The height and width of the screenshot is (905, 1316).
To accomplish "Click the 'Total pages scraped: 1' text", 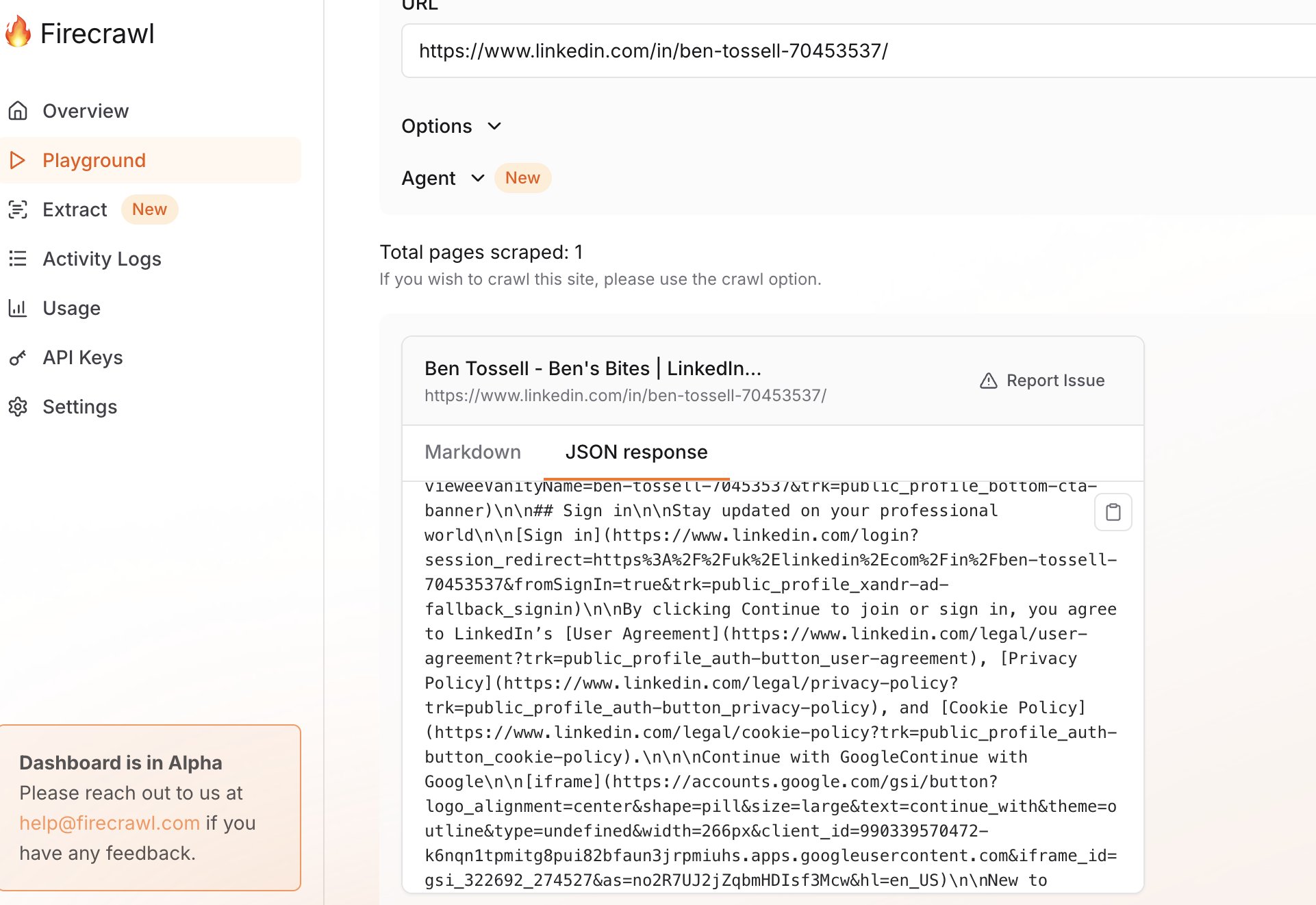I will (x=481, y=252).
